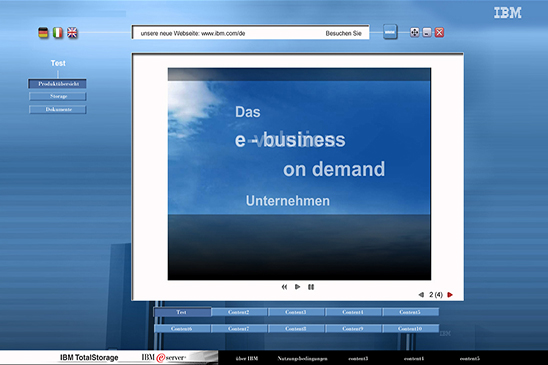
Task: Open the Nutzungsbedingungen footer link
Action: (x=302, y=358)
